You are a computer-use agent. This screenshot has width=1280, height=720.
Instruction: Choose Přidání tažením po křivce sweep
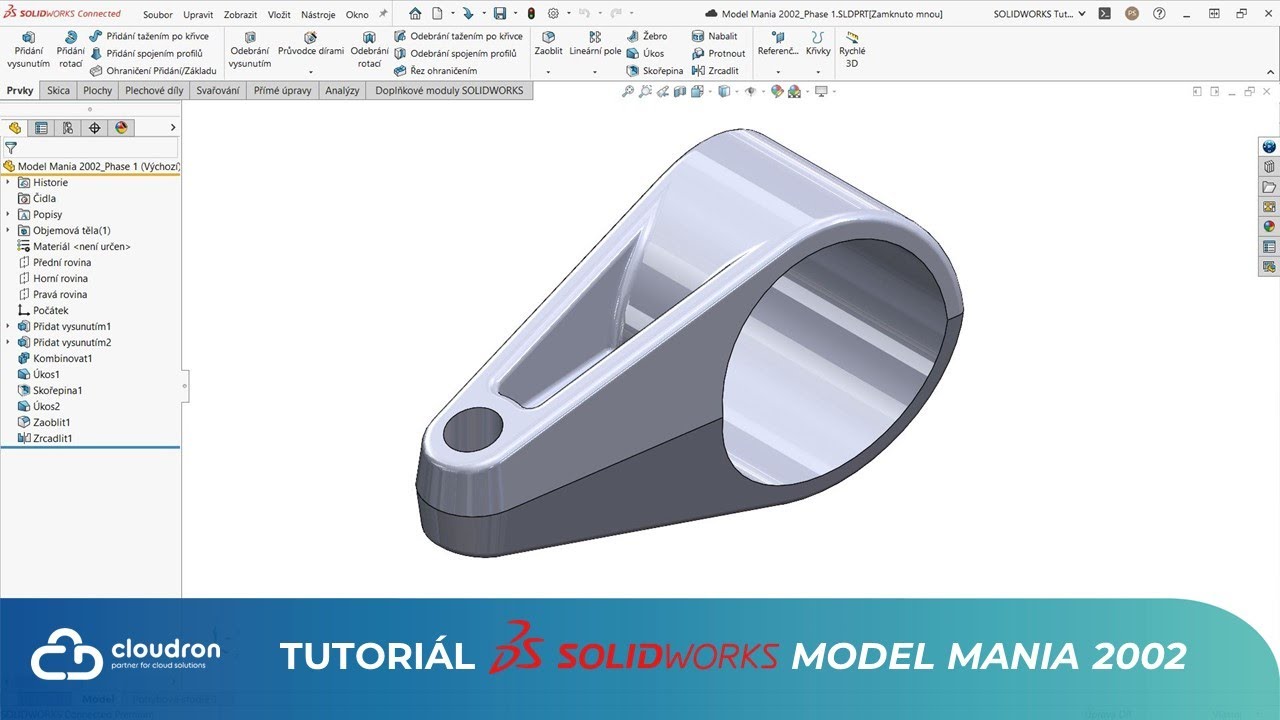(x=148, y=36)
